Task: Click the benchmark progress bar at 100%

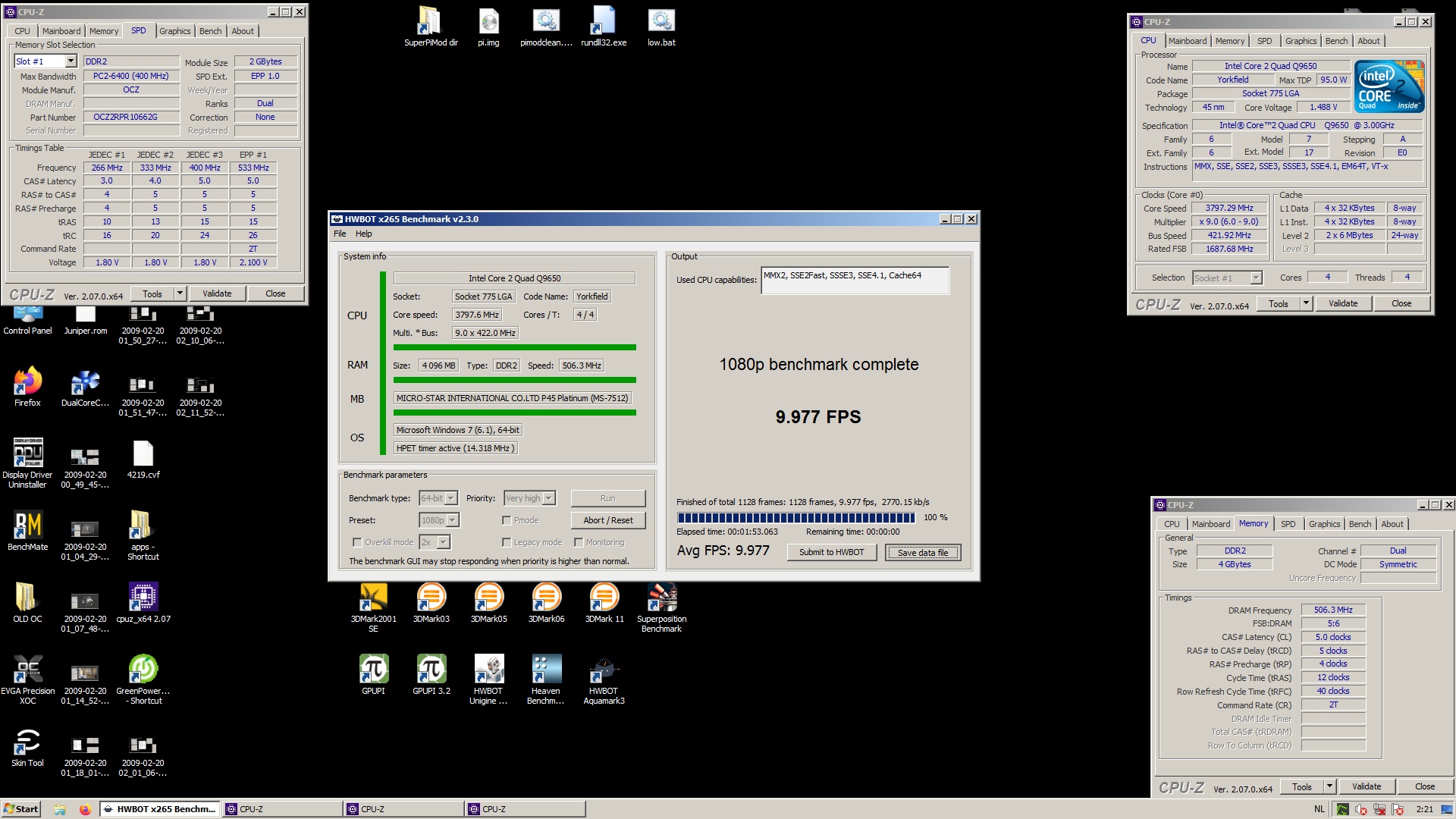Action: tap(796, 518)
